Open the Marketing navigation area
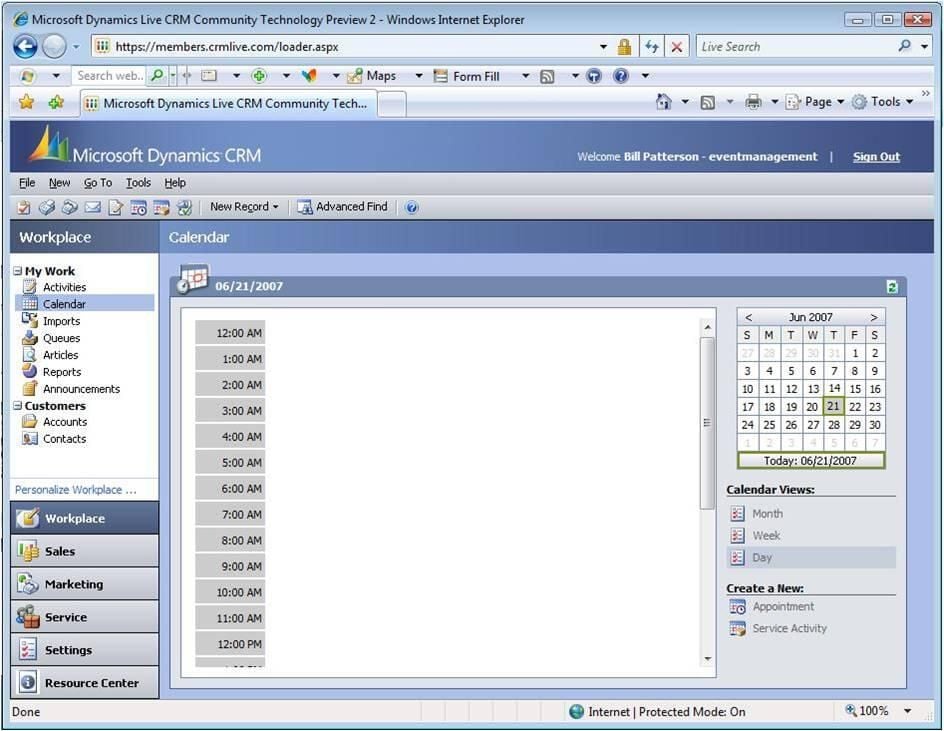 (x=84, y=584)
